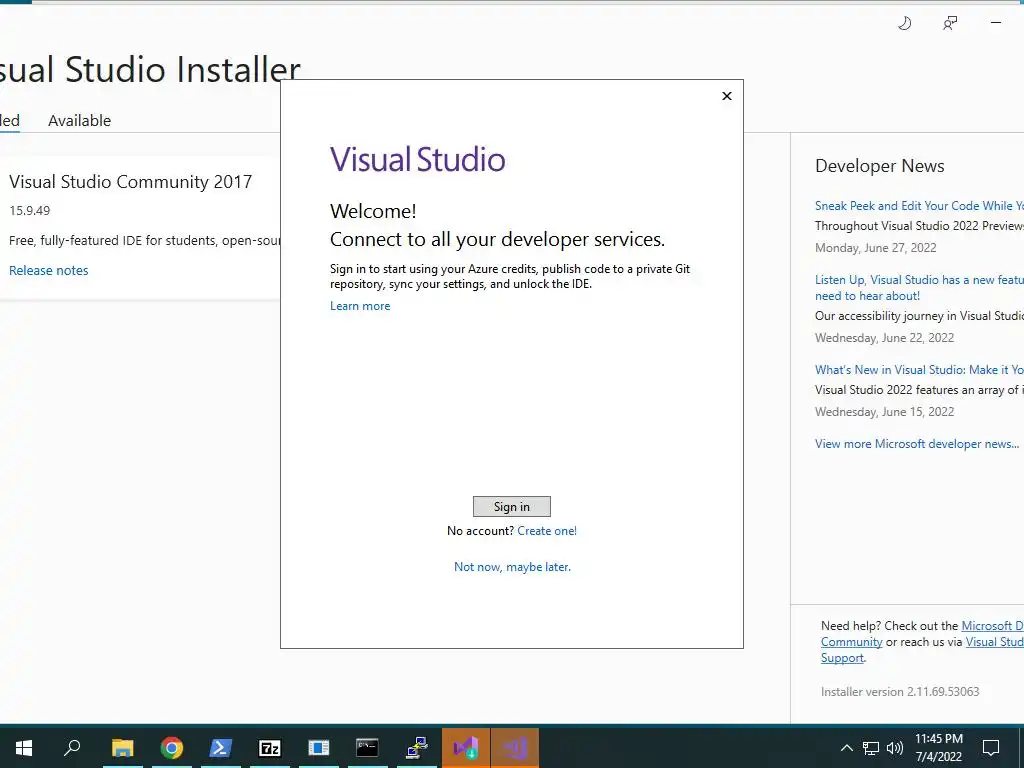Image resolution: width=1024 pixels, height=768 pixels.
Task: Click the feedback person icon in Installer
Action: pyautogui.click(x=950, y=24)
